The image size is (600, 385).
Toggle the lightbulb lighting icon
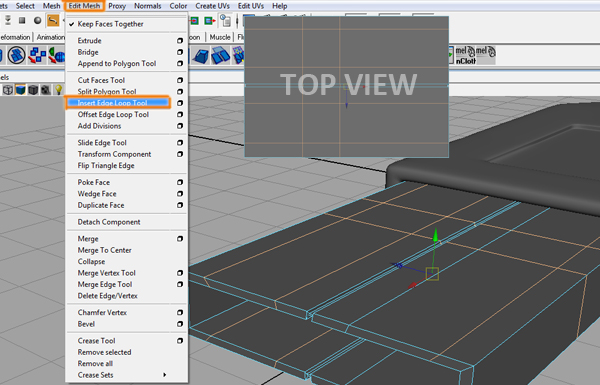(x=58, y=90)
